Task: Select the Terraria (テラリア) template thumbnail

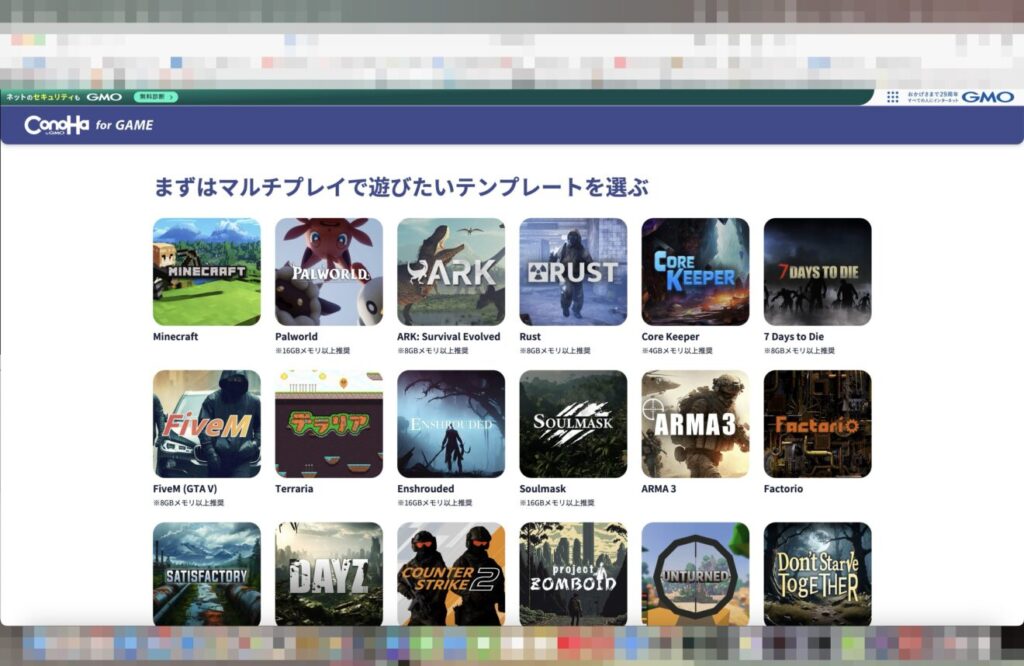Action: 328,424
